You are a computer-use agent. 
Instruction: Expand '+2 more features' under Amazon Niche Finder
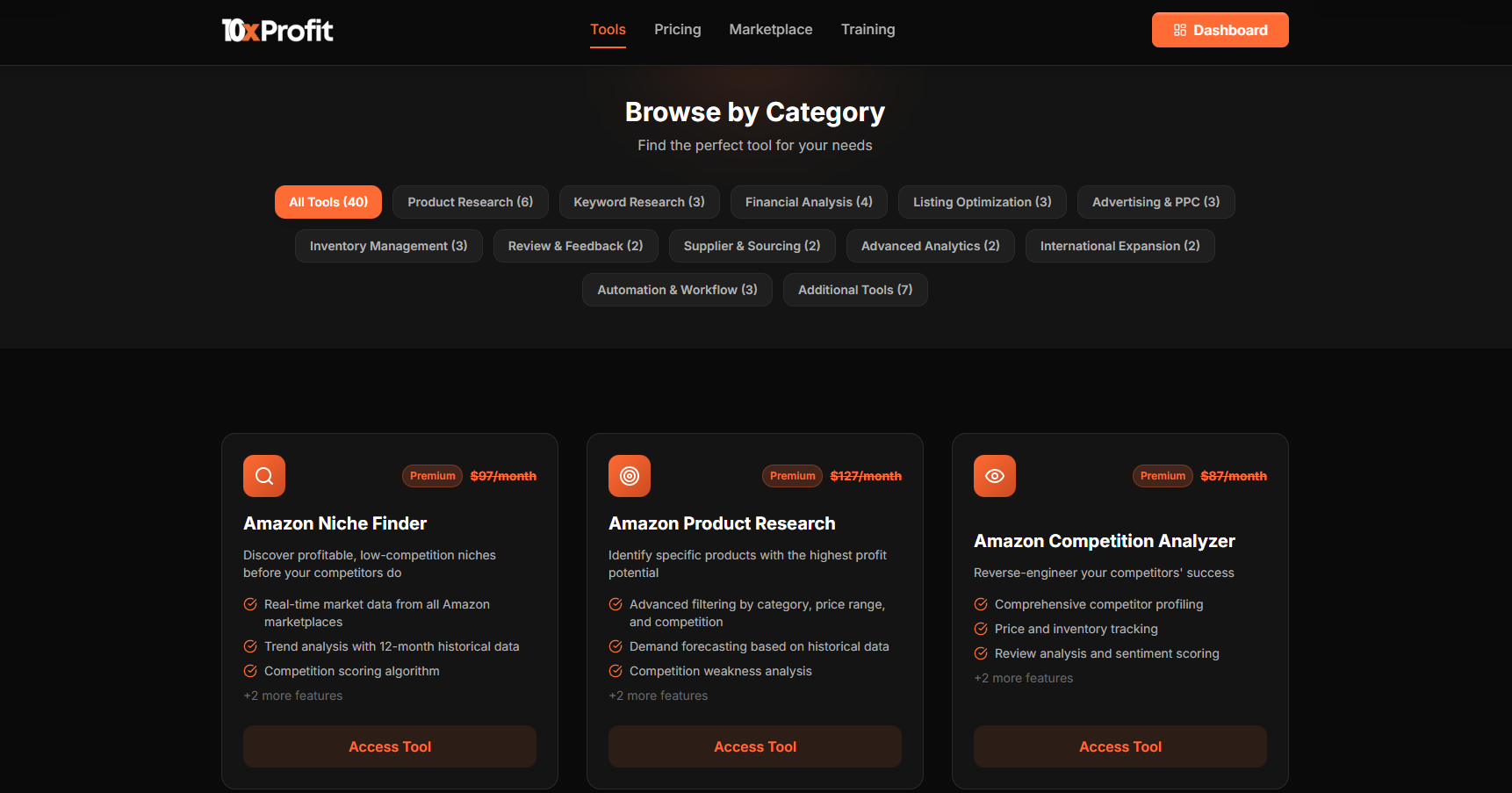click(x=292, y=695)
